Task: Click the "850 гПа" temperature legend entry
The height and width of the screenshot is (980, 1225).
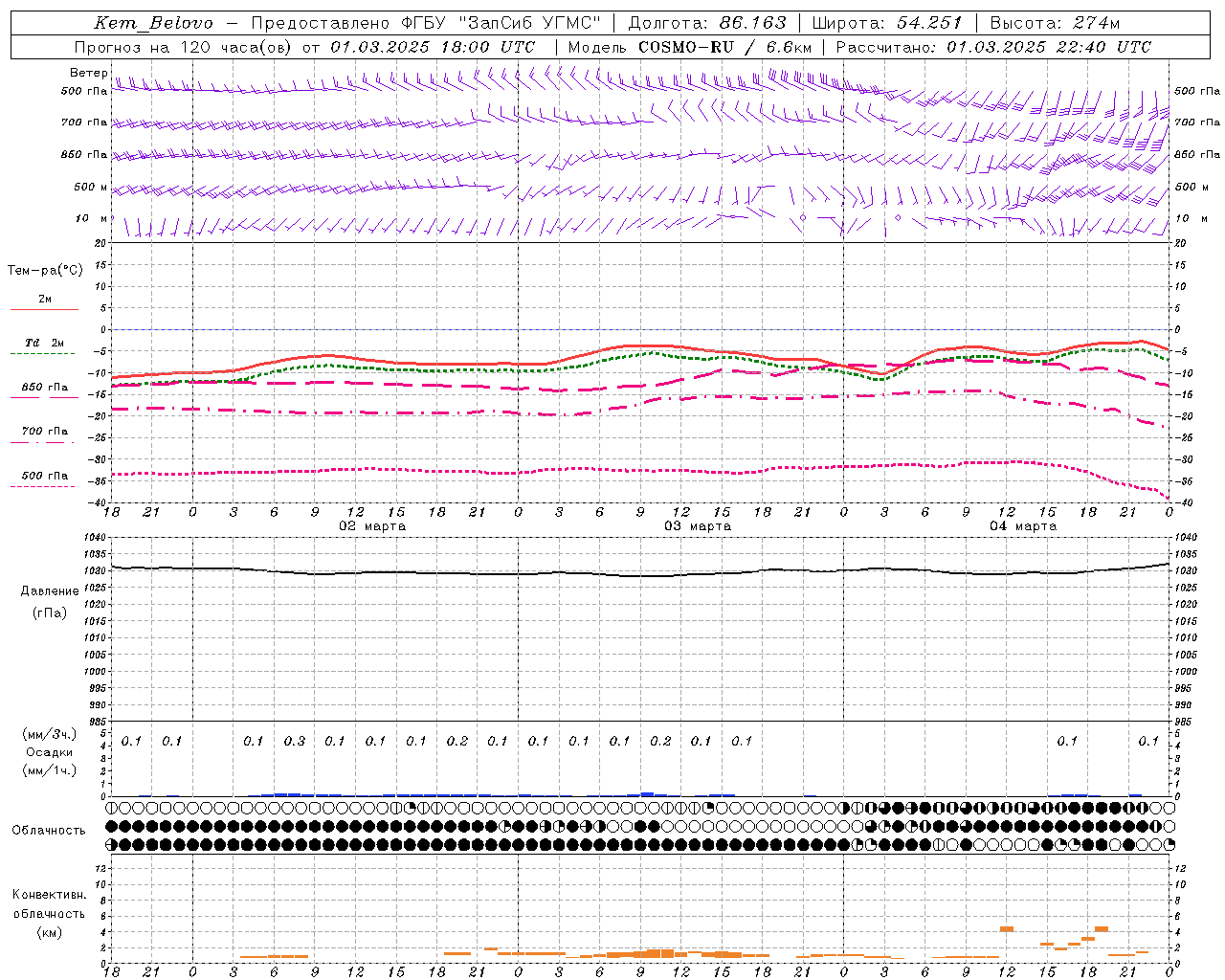Action: tap(44, 388)
